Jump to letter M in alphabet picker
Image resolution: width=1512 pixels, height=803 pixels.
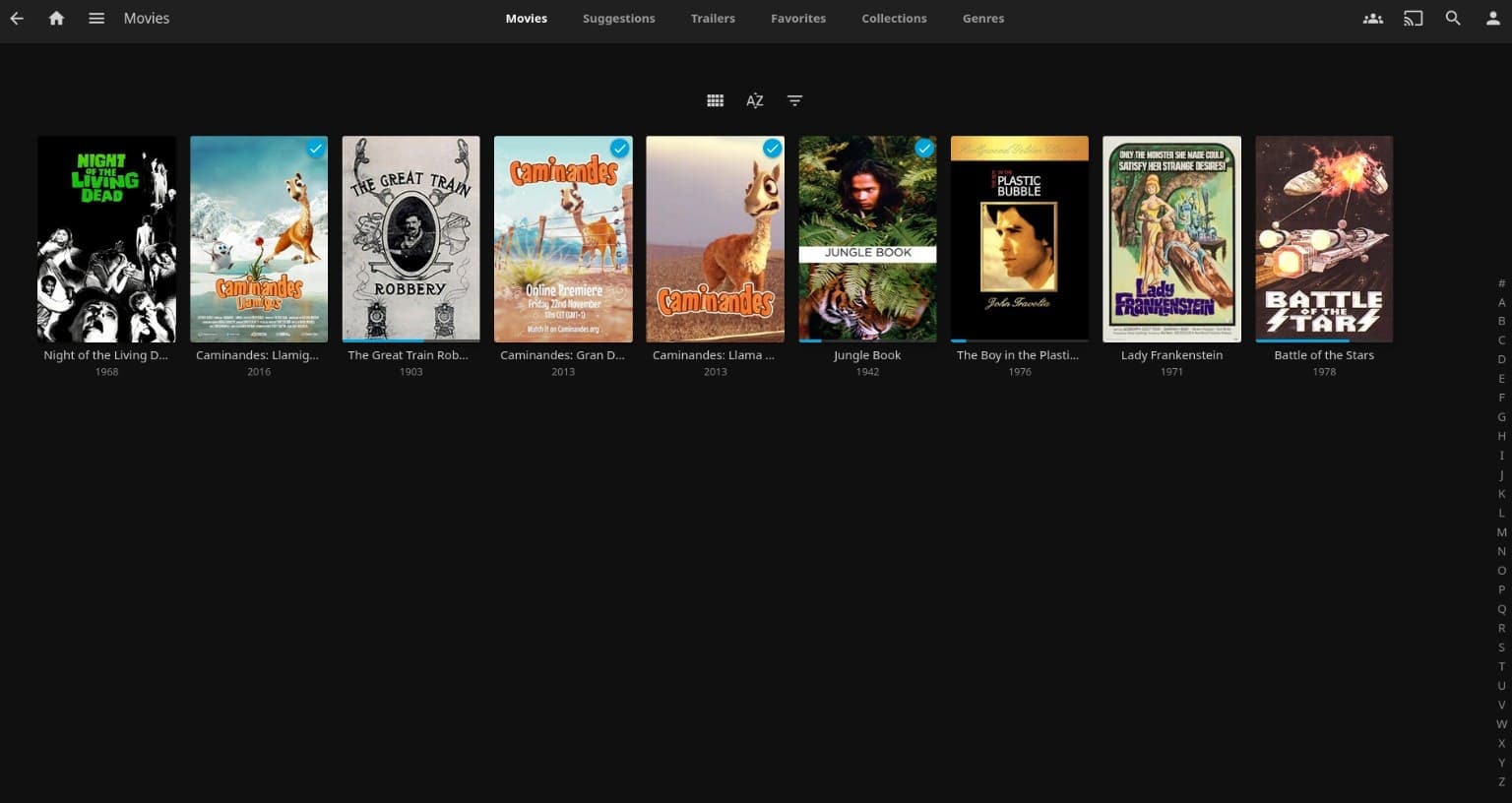tap(1501, 532)
